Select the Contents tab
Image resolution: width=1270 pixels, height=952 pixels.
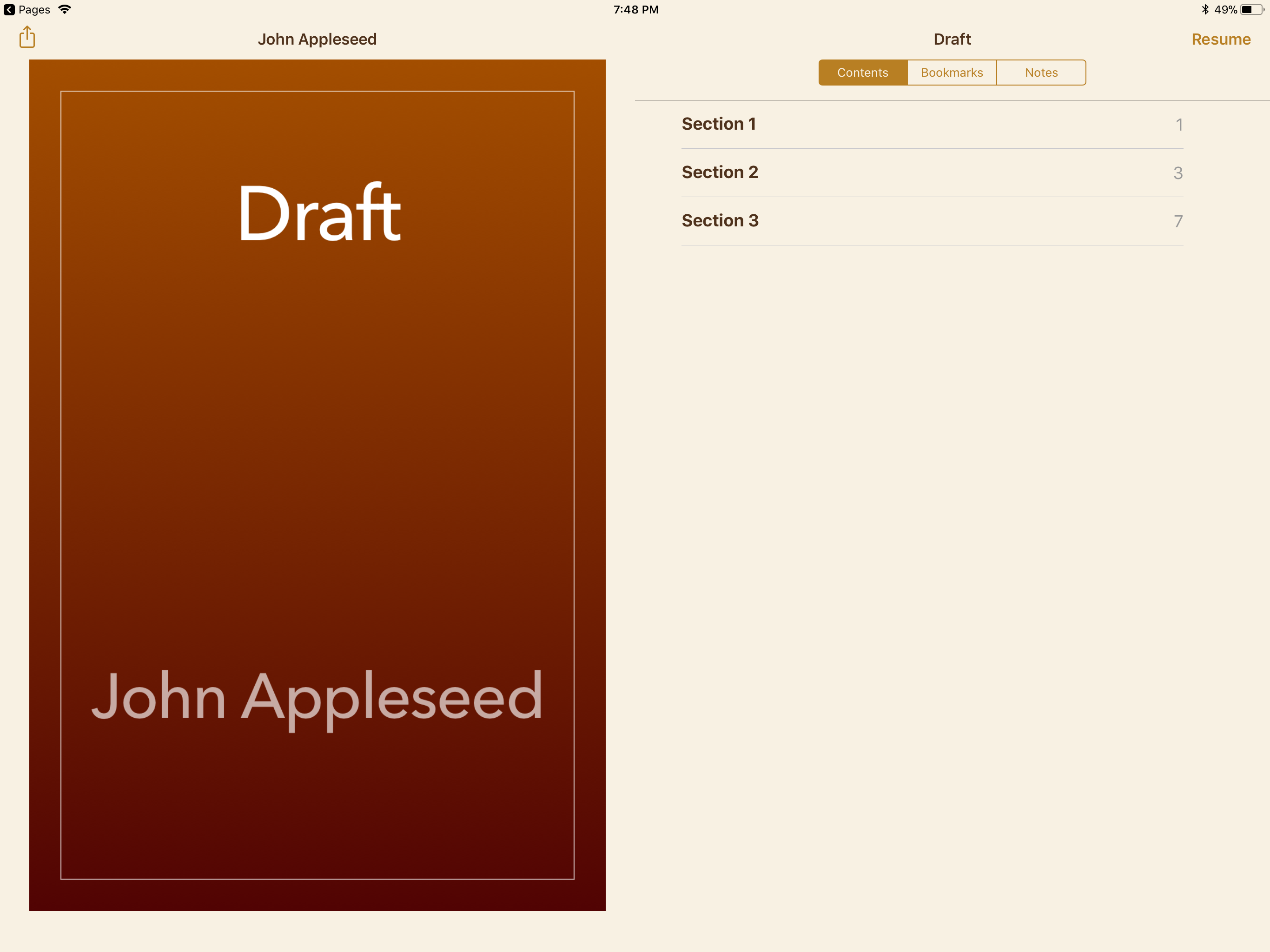tap(862, 73)
